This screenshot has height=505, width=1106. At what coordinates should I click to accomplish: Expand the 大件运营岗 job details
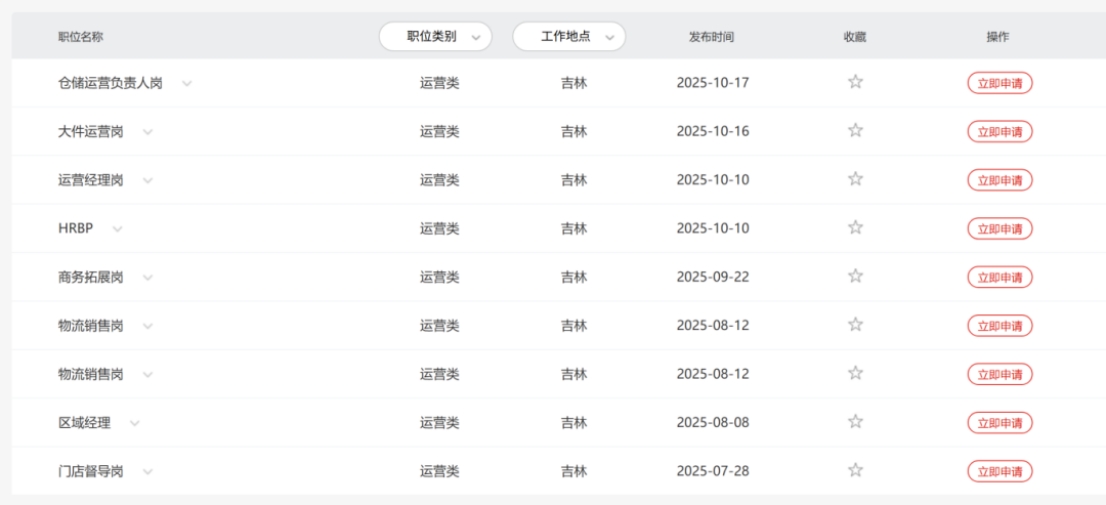[x=148, y=132]
